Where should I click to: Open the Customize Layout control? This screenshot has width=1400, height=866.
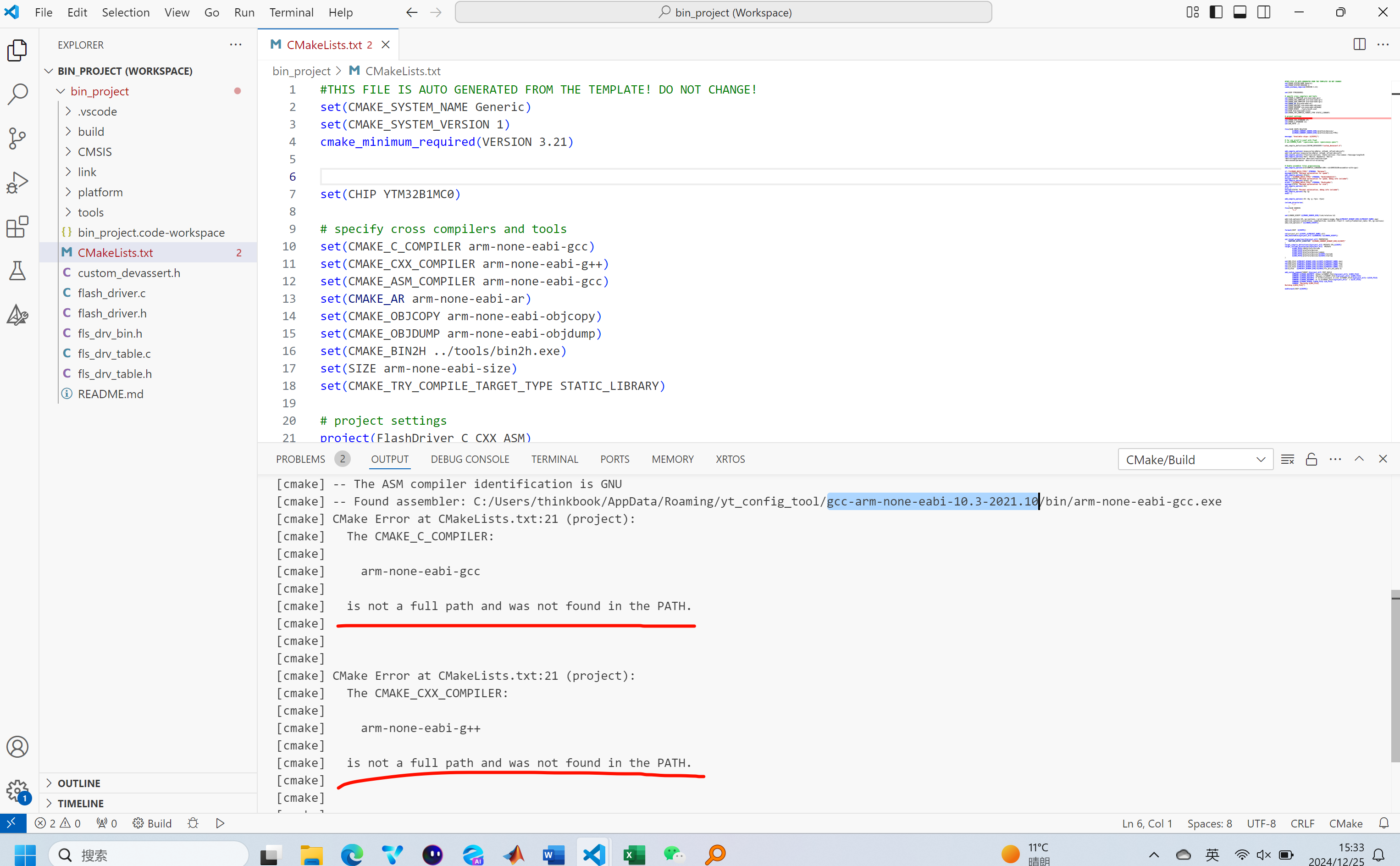point(1193,12)
